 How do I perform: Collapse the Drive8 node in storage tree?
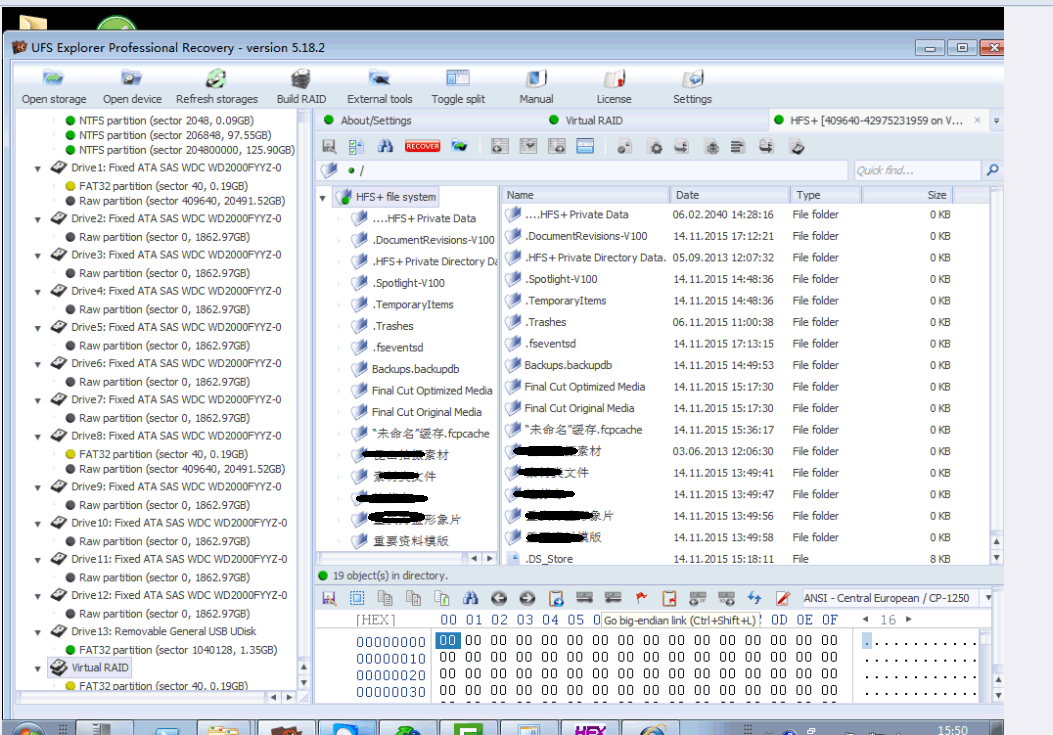pyautogui.click(x=38, y=437)
